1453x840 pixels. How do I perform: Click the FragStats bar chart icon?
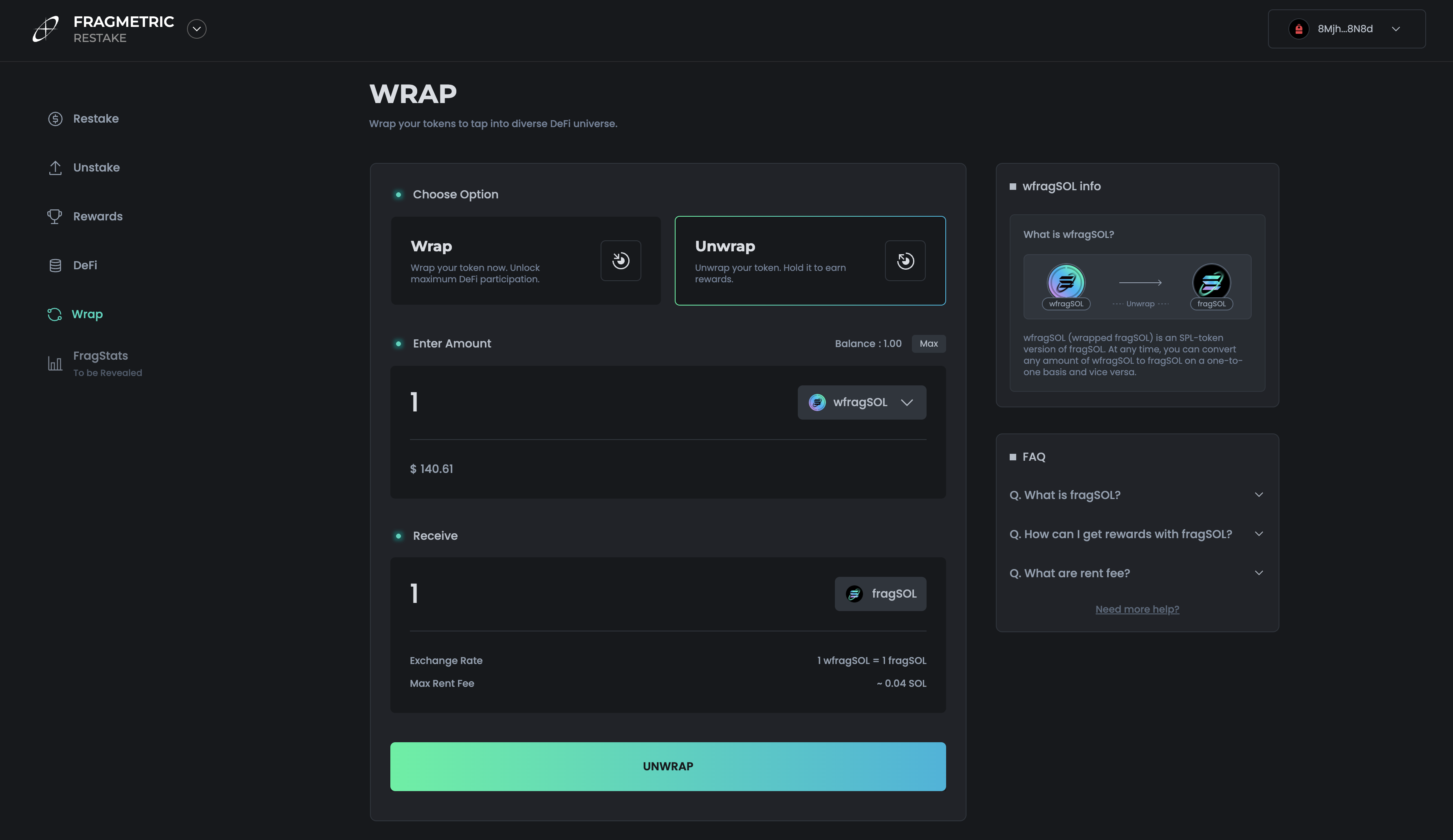55,363
